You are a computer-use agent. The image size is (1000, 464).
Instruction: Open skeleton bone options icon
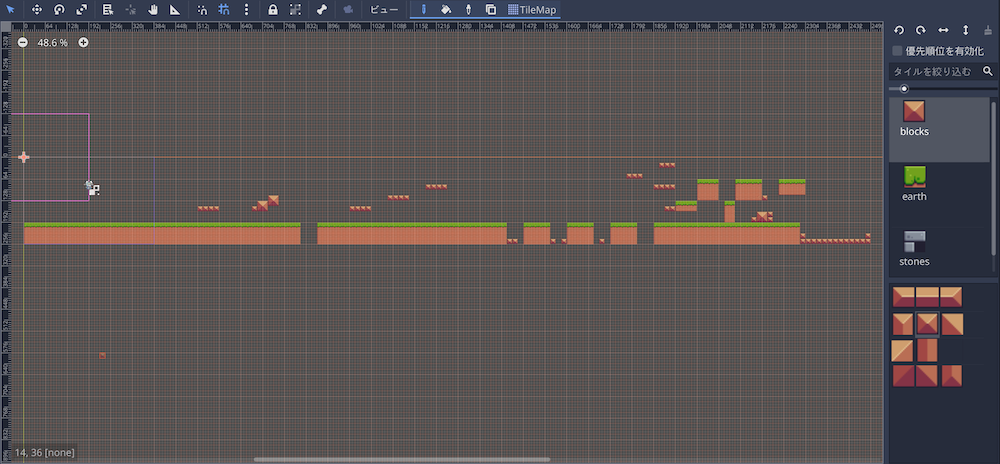[x=322, y=10]
